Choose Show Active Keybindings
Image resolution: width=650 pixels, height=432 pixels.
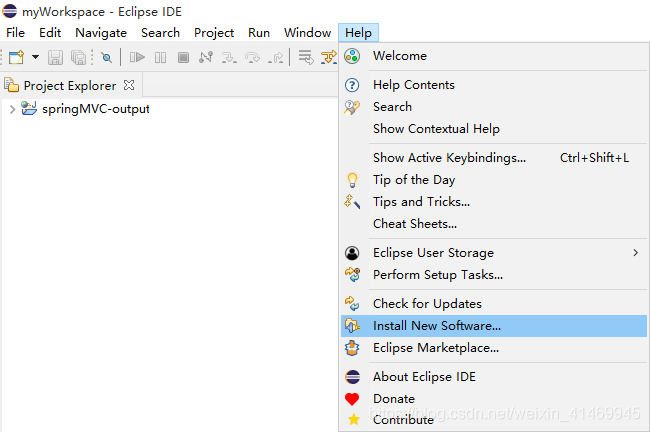[x=494, y=158]
